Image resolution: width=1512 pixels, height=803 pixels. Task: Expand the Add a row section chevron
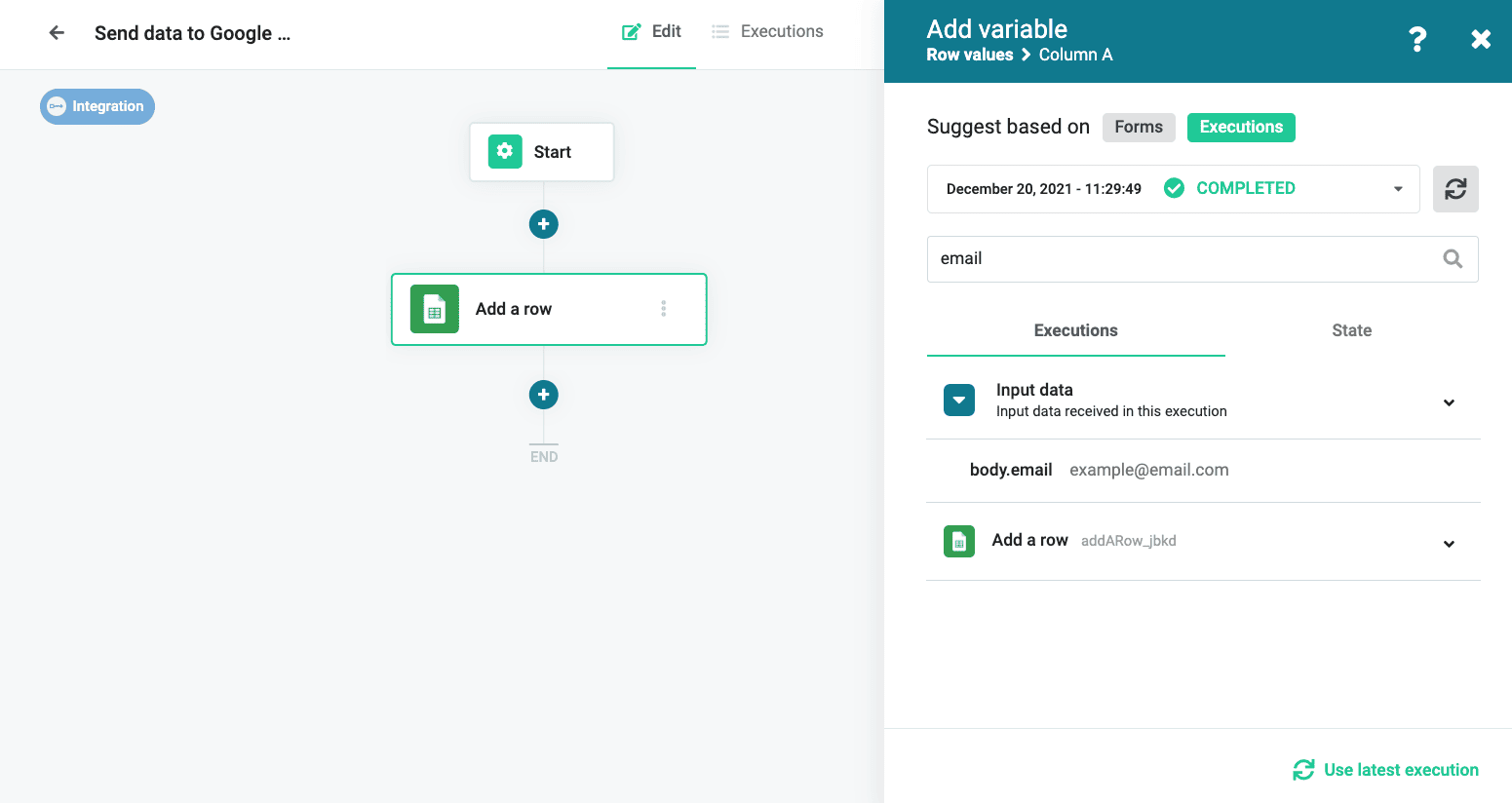(x=1449, y=544)
